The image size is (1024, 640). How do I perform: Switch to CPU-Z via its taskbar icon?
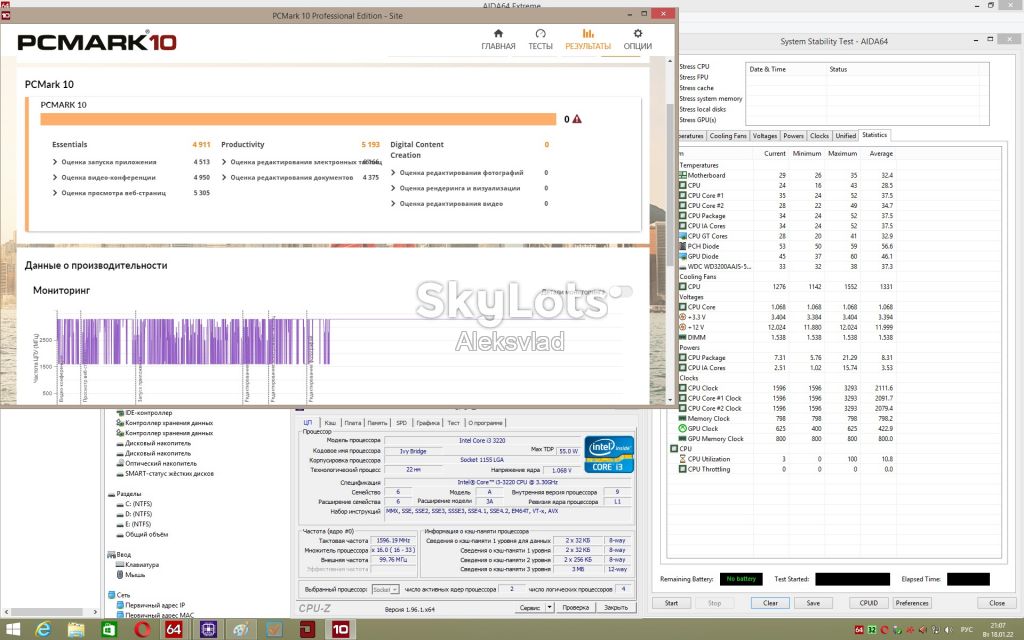pyautogui.click(x=208, y=629)
